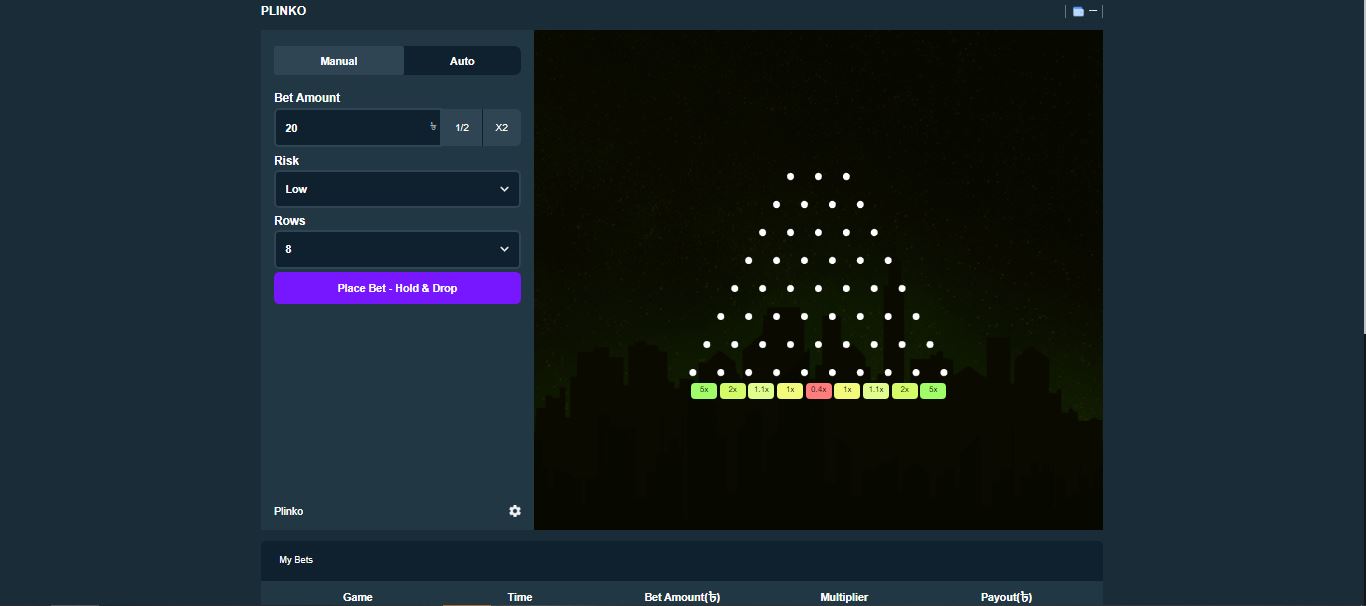
Task: Click the minimize dash icon at top right
Action: click(1093, 11)
